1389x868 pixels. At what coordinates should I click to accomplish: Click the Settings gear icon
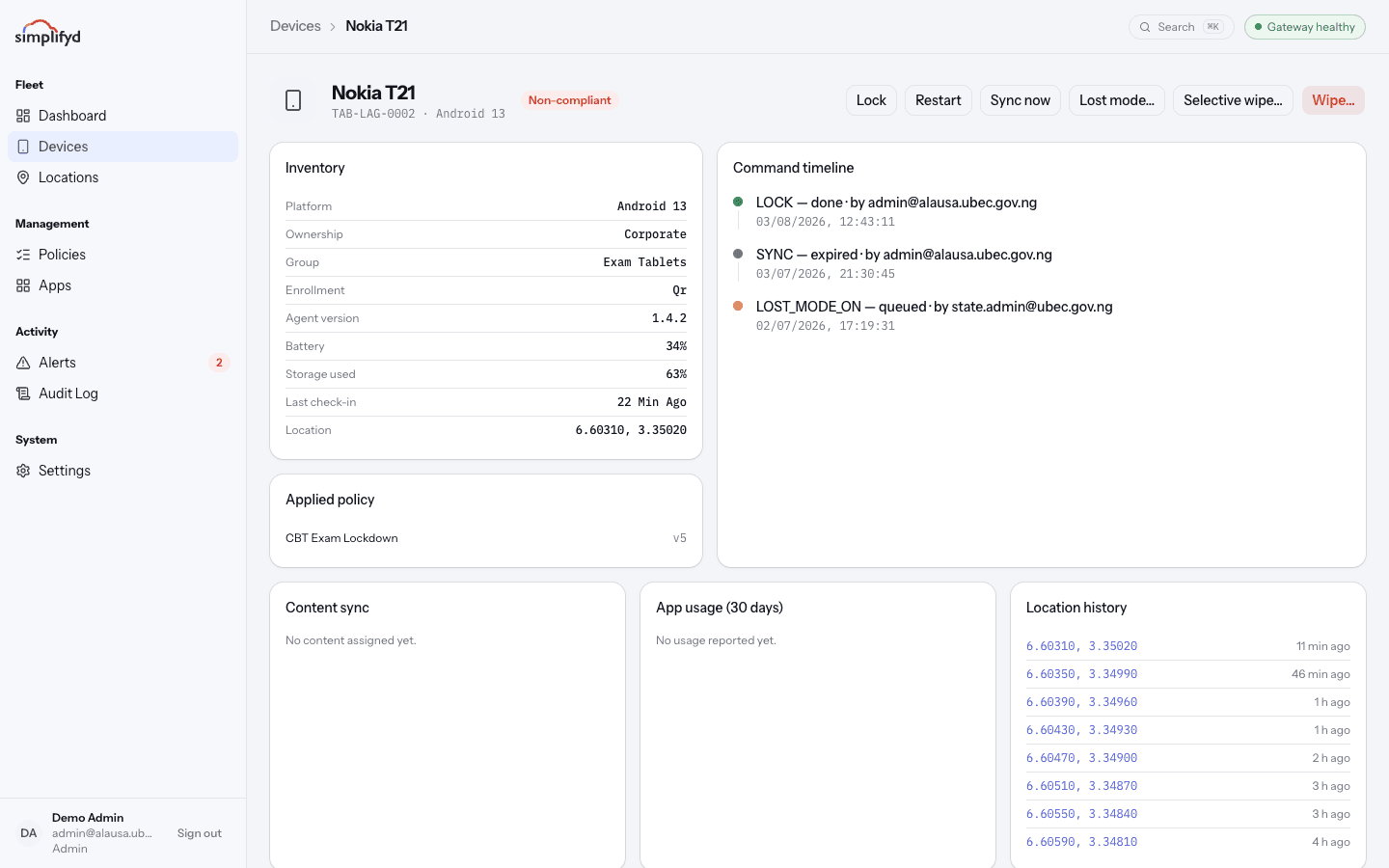click(23, 471)
